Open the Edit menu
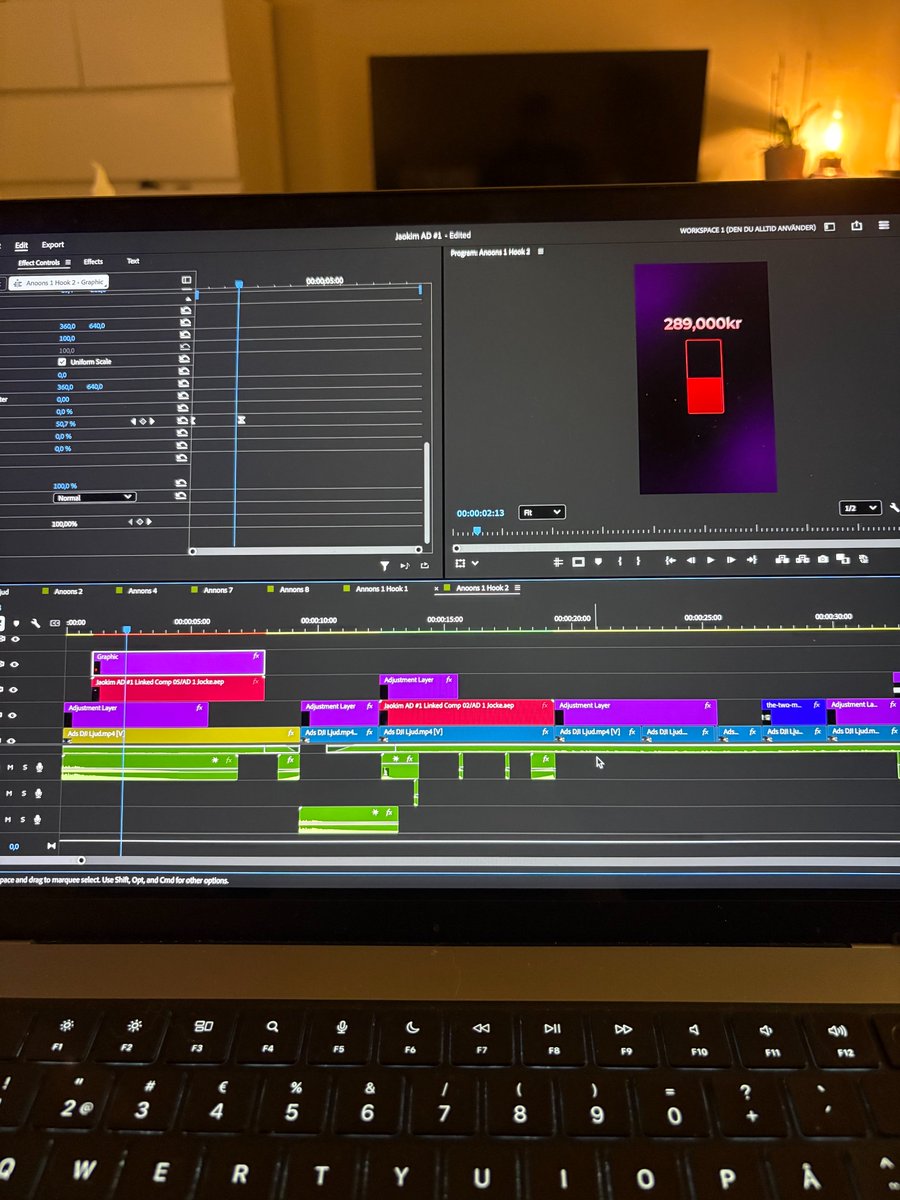This screenshot has height=1200, width=900. point(22,244)
